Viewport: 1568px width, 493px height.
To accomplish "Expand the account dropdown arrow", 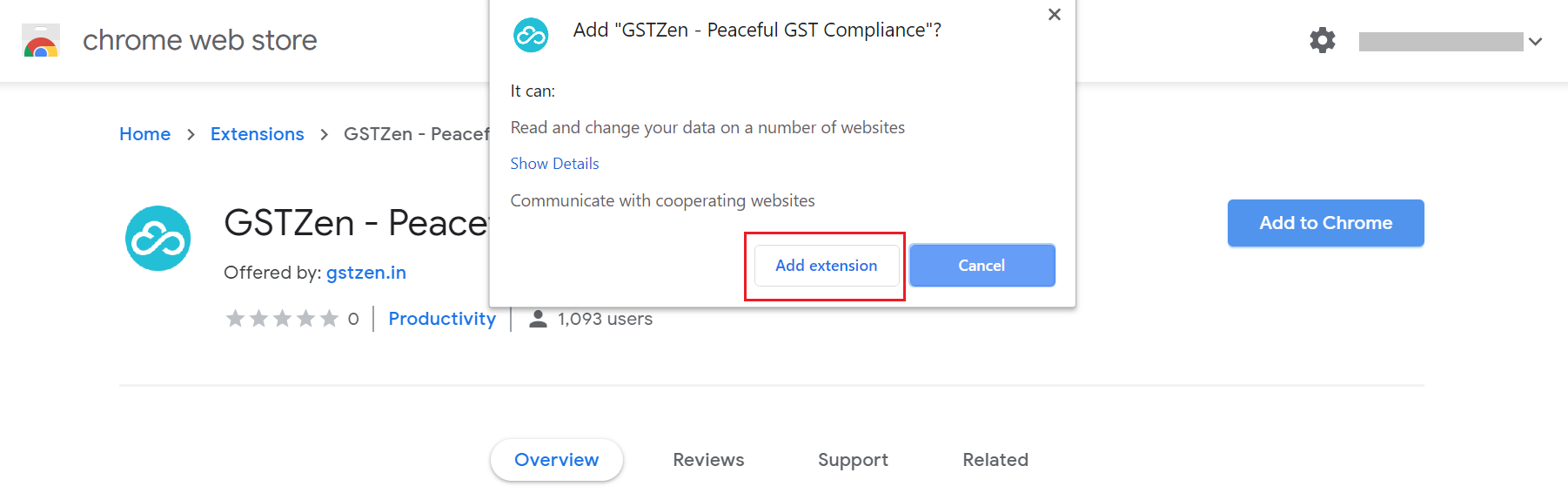I will click(x=1536, y=41).
